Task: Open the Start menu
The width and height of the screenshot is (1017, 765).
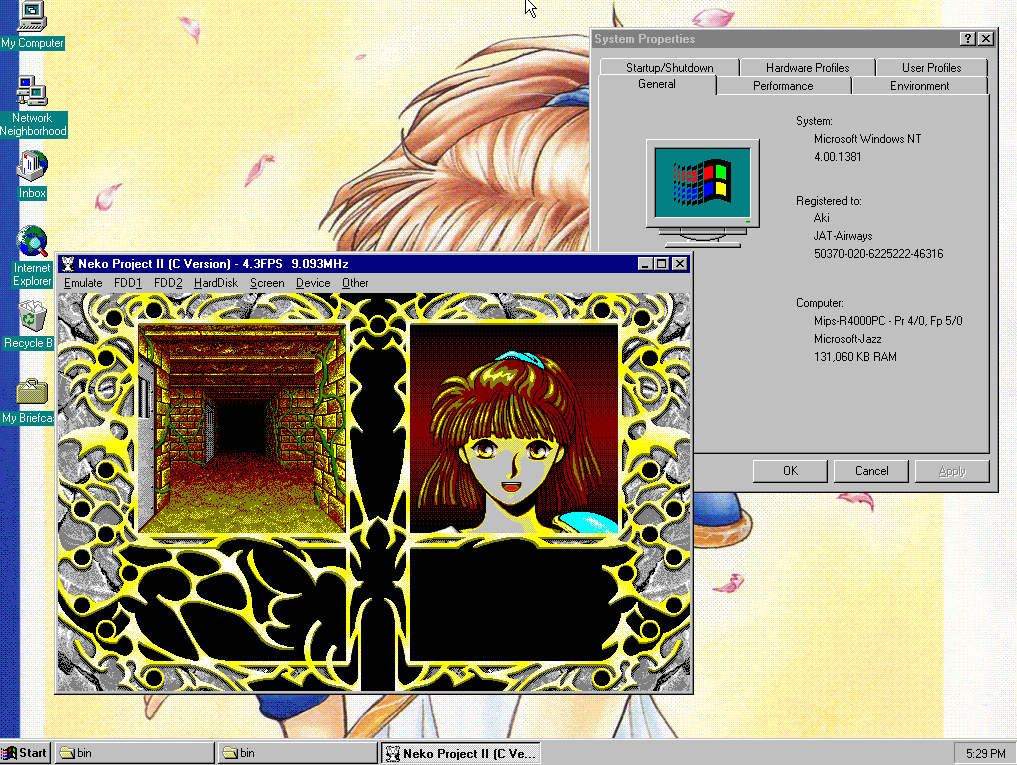Action: [x=26, y=753]
